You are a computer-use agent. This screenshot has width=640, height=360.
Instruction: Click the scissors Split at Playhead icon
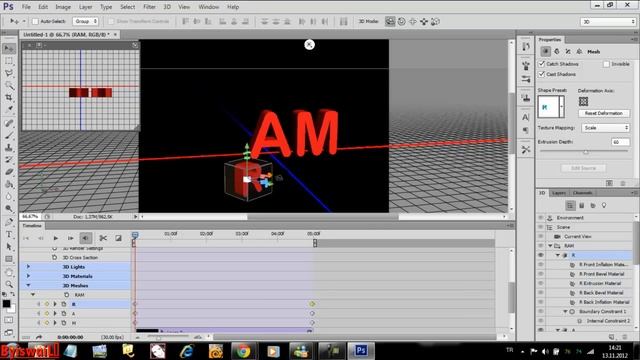pyautogui.click(x=103, y=238)
